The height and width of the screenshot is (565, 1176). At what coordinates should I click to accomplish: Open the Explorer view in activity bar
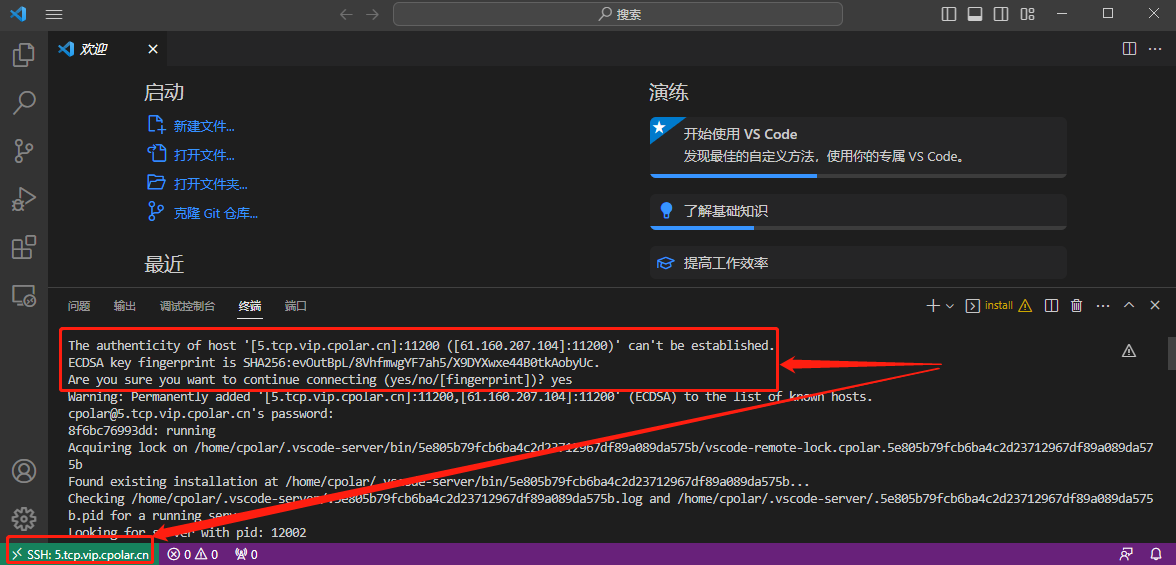click(24, 55)
